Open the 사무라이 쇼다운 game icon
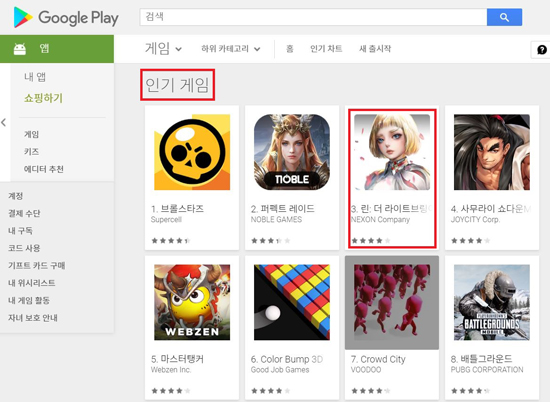The height and width of the screenshot is (402, 550). tap(492, 152)
